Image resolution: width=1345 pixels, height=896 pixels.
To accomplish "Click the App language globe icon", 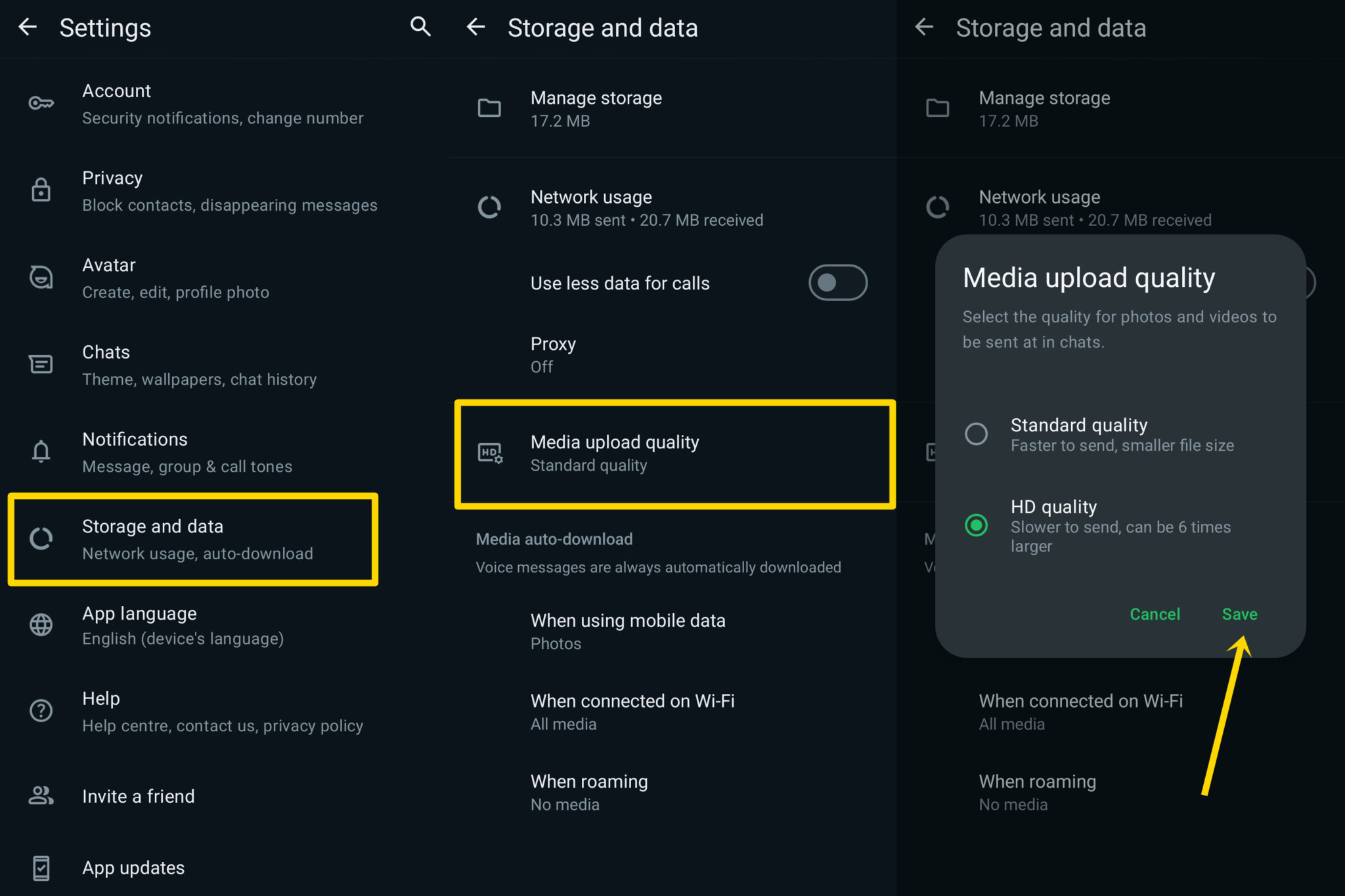I will (x=41, y=625).
